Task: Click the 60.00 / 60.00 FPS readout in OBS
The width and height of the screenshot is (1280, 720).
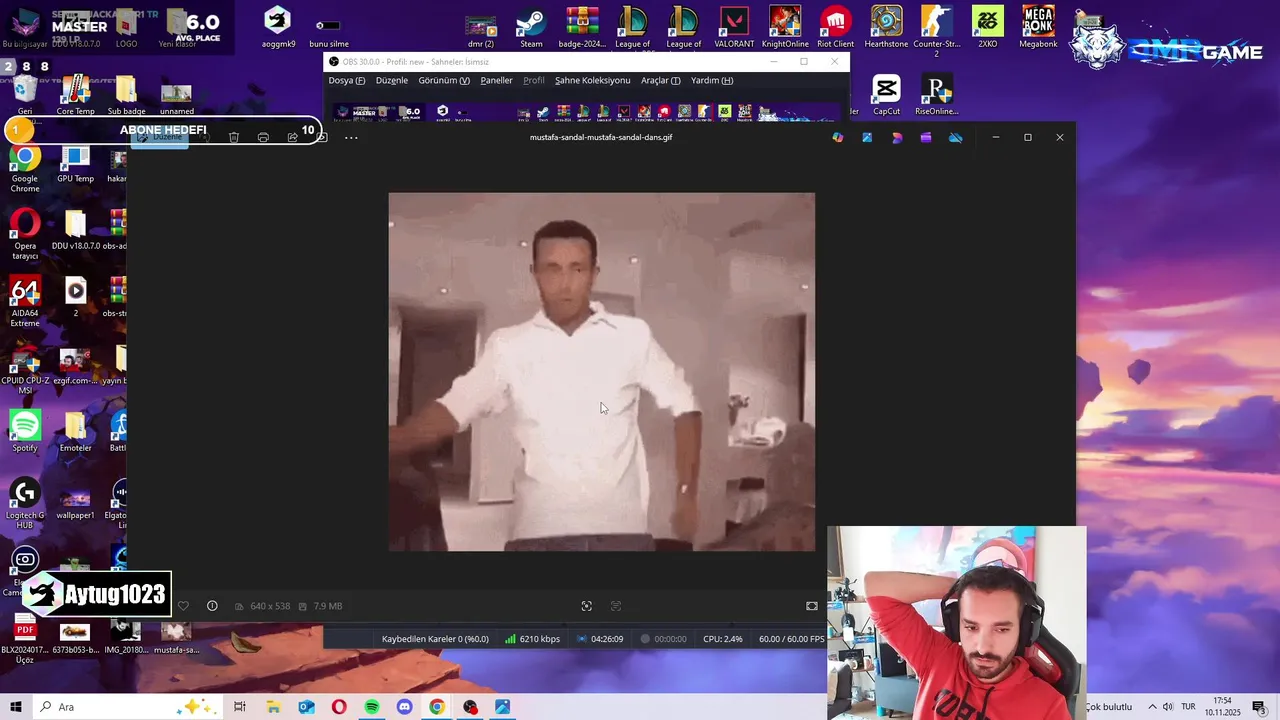Action: (792, 639)
